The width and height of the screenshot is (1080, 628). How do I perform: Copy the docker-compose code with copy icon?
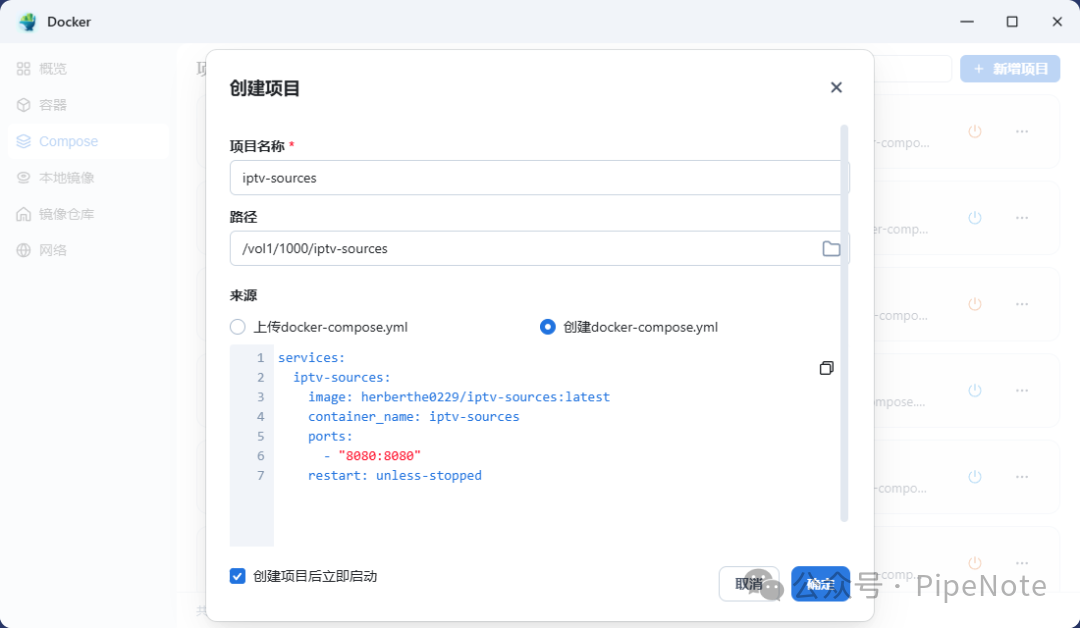[826, 368]
